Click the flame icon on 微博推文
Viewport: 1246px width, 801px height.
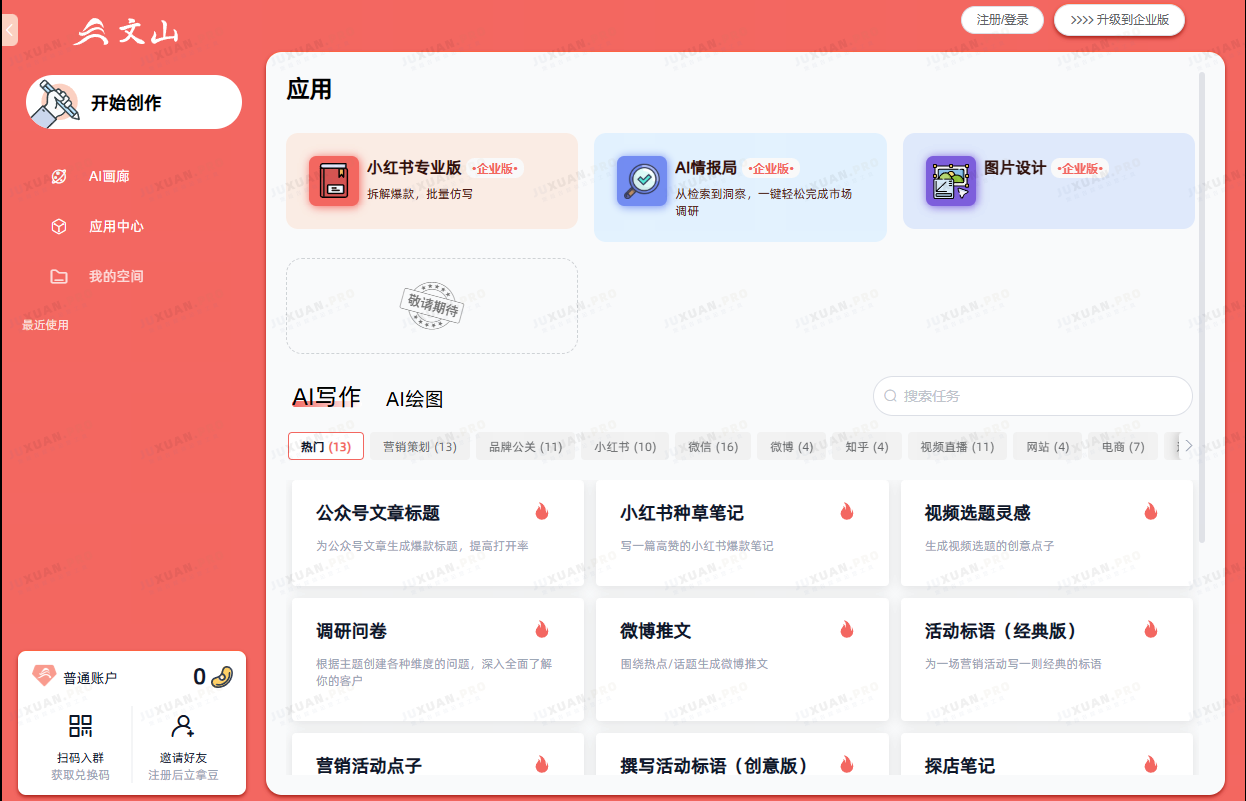click(847, 630)
